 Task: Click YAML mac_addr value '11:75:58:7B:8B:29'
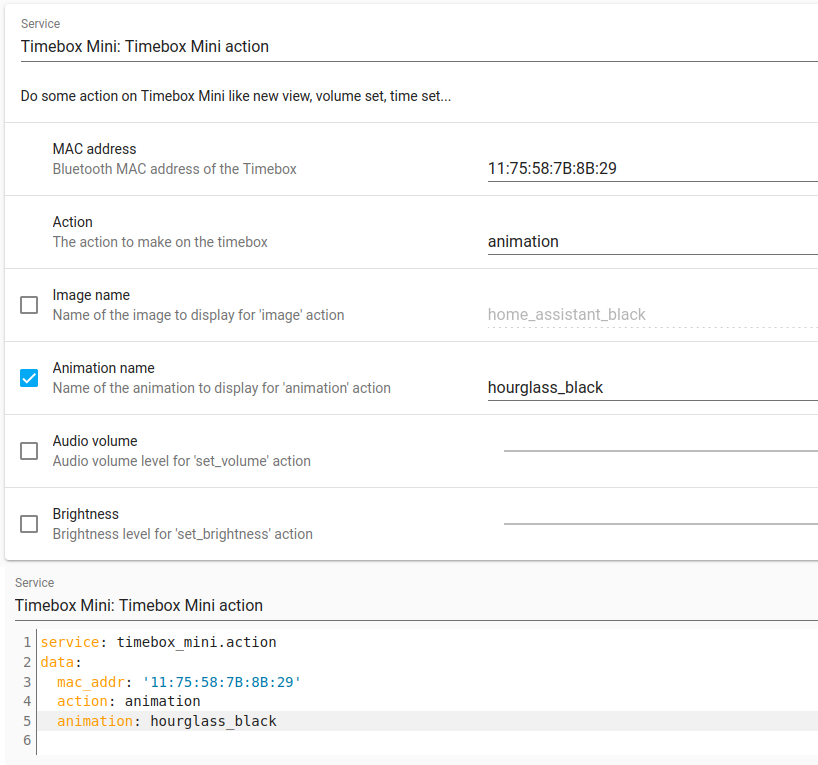(x=222, y=682)
